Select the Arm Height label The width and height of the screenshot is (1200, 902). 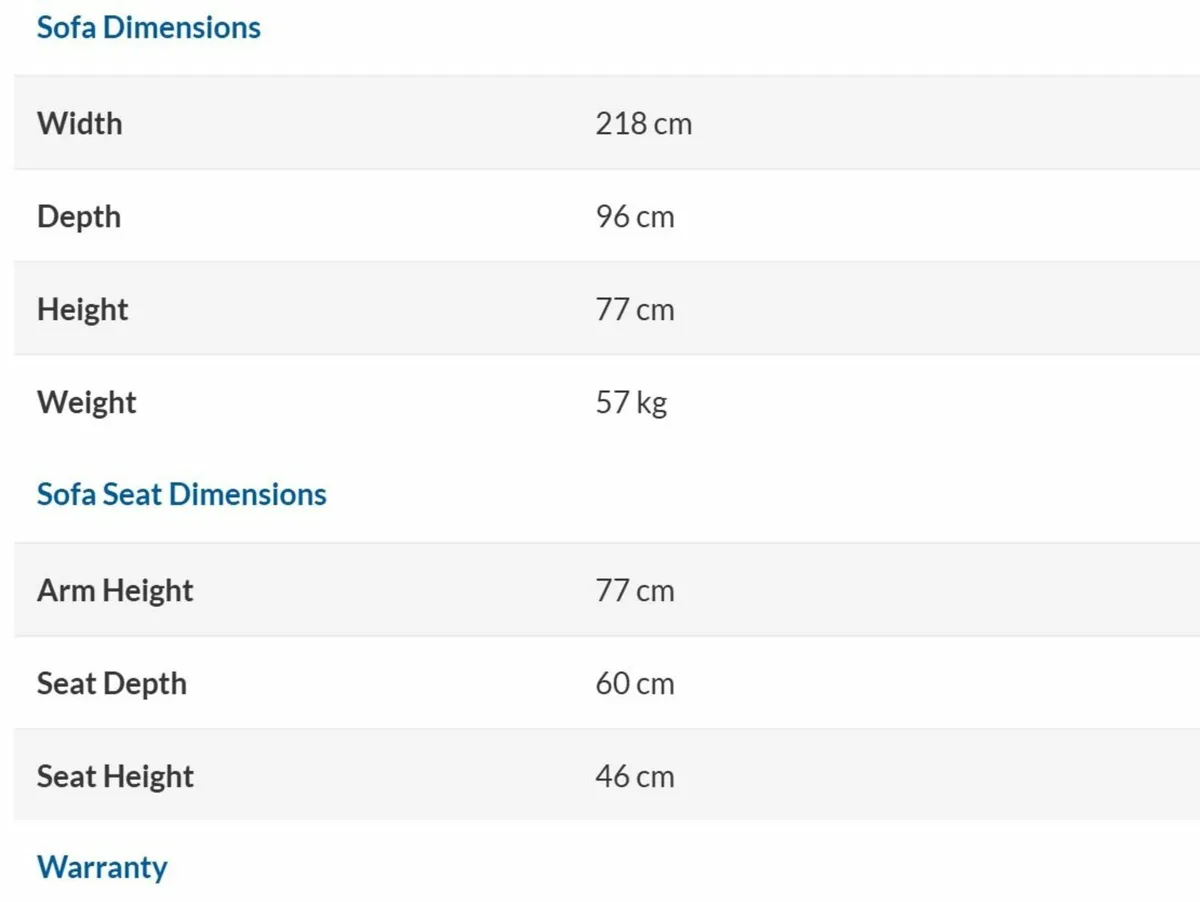[115, 590]
